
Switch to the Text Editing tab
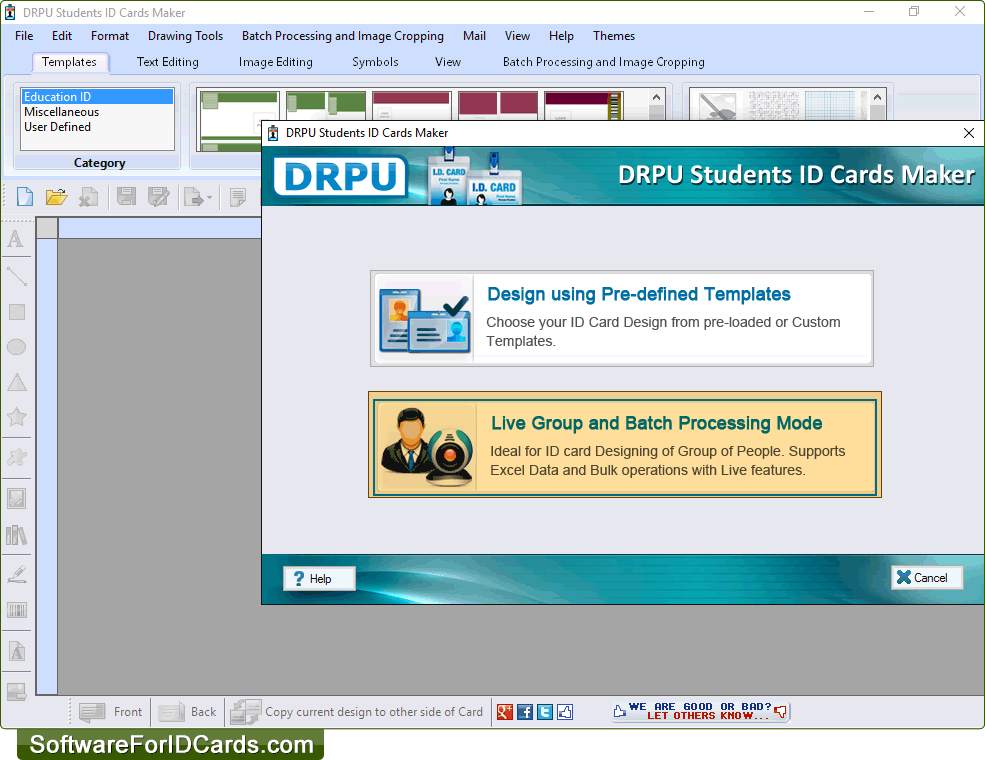(168, 62)
